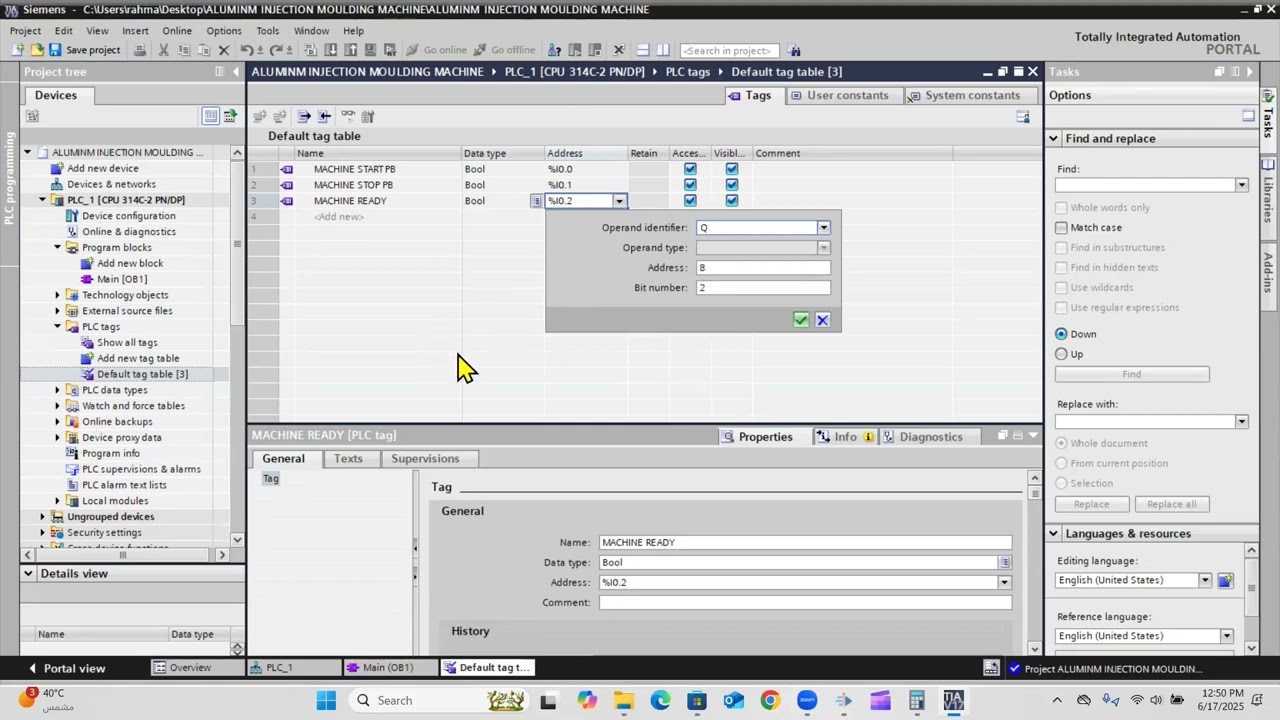
Task: Select the Down search direction radio
Action: (x=1061, y=334)
